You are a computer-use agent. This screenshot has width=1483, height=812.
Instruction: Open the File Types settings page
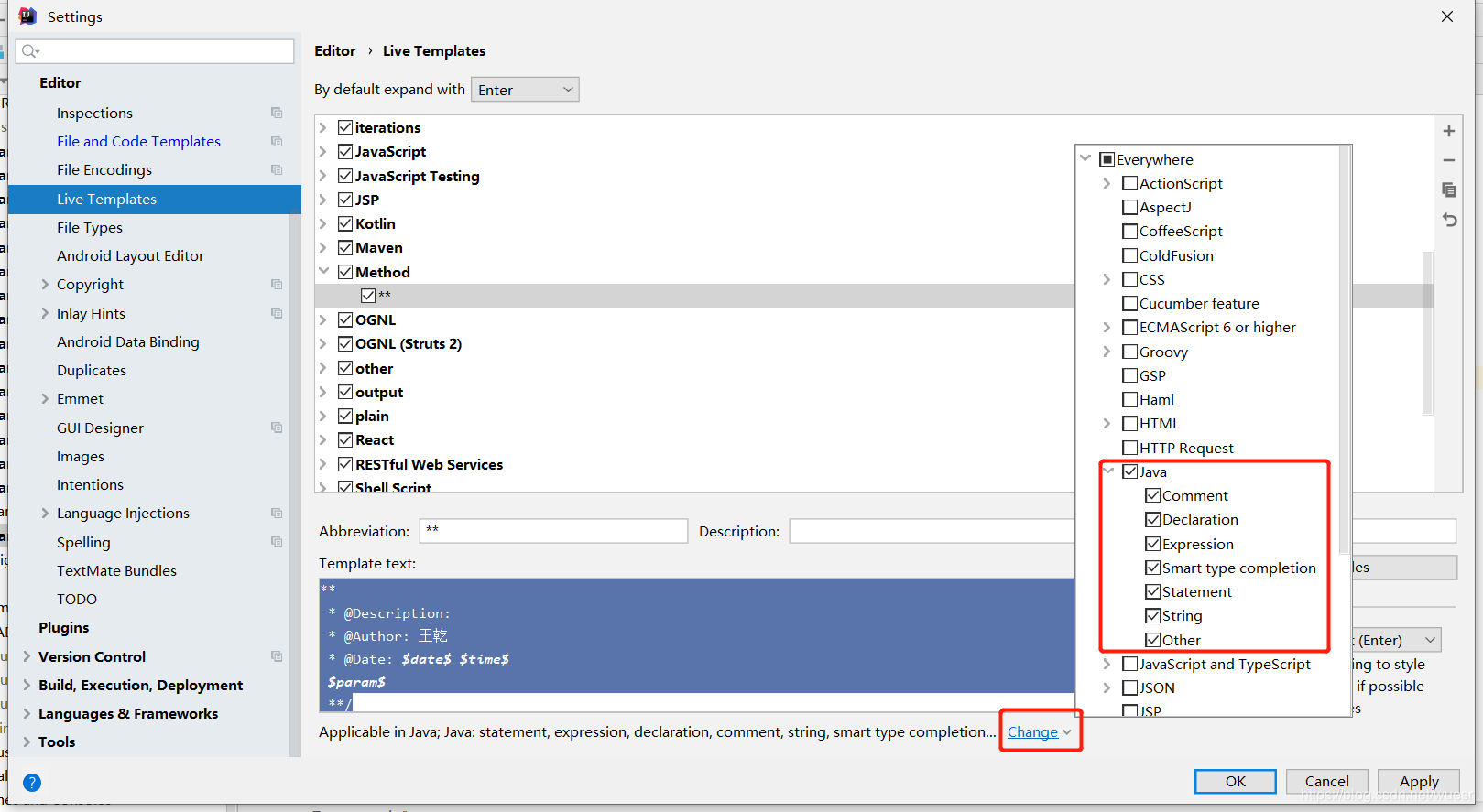(90, 227)
